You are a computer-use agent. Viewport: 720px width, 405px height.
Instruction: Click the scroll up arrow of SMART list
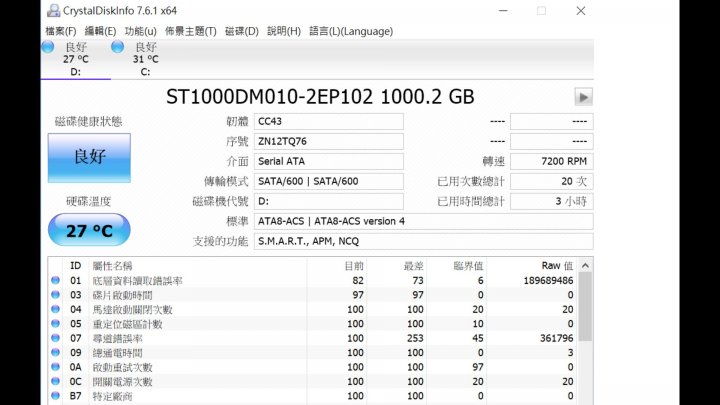[585, 265]
